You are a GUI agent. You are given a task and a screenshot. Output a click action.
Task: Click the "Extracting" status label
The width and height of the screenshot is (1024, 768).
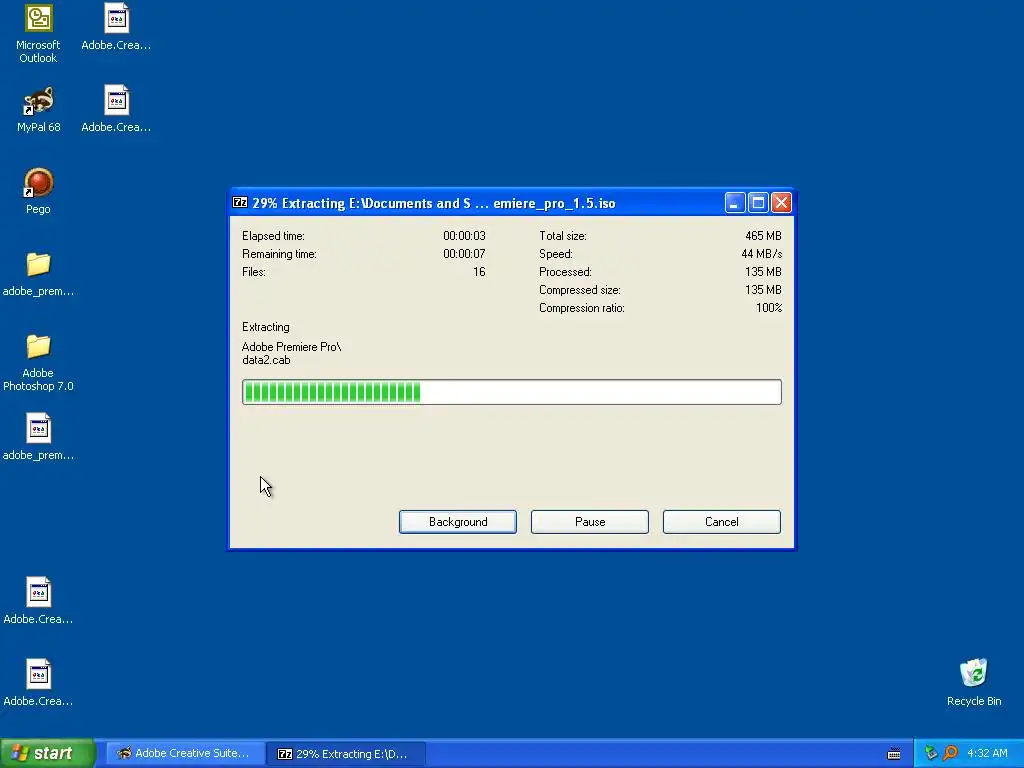(265, 327)
